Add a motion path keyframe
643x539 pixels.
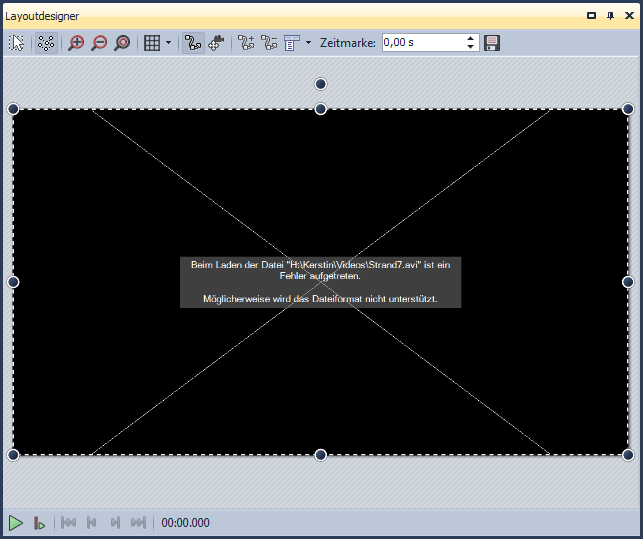pyautogui.click(x=246, y=43)
